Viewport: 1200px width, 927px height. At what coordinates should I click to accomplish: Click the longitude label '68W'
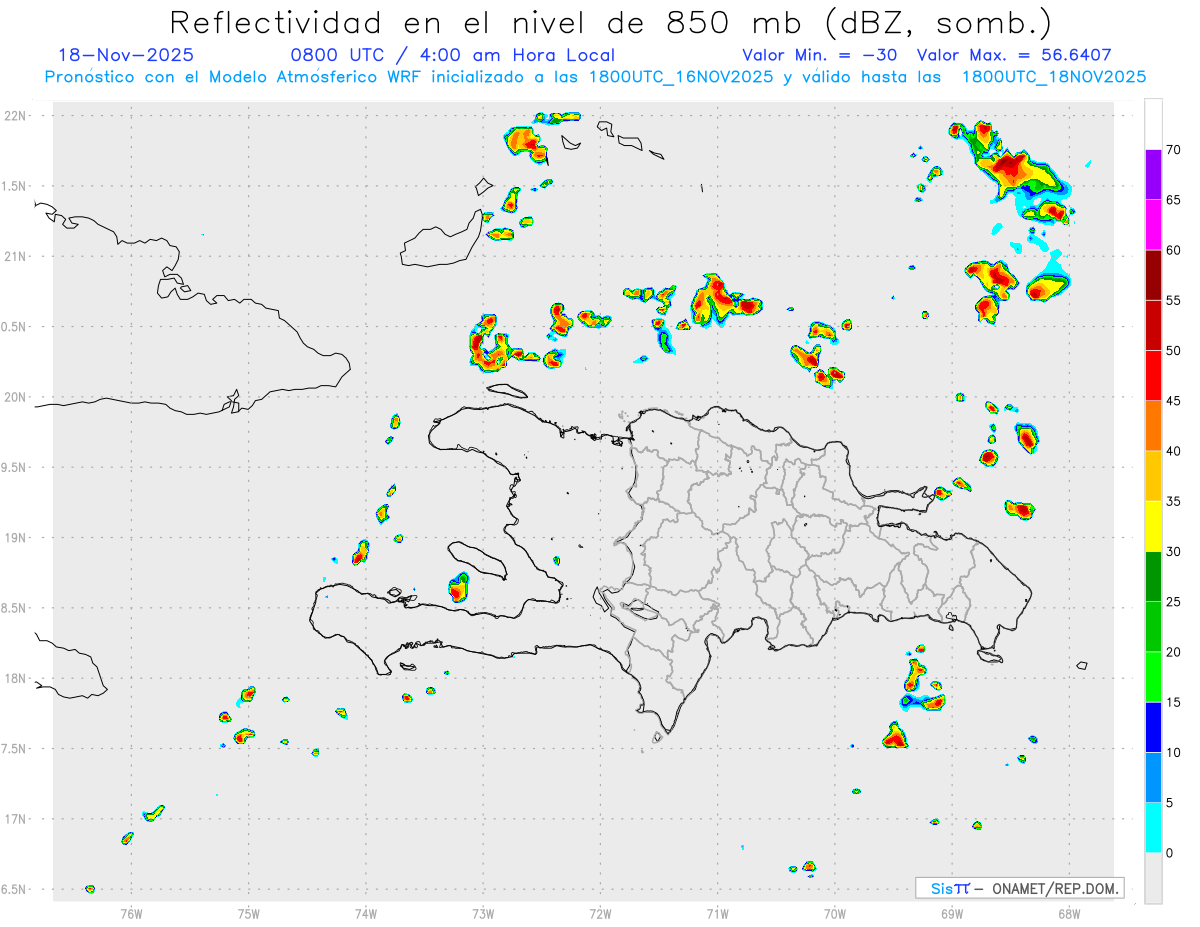[1068, 913]
